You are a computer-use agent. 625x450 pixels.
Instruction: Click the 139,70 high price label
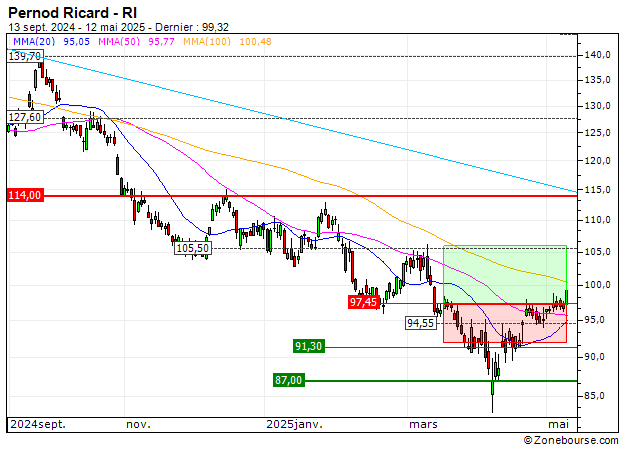click(24, 57)
